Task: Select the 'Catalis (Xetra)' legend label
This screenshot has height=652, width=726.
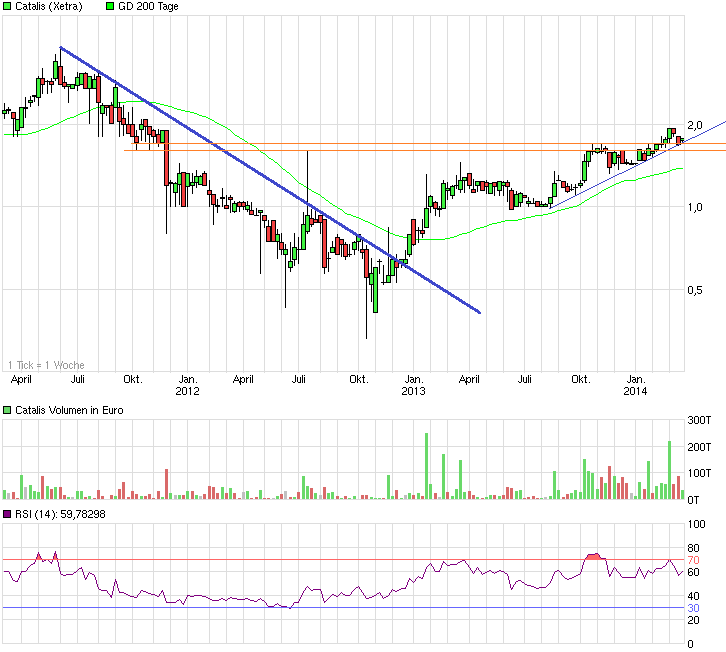Action: [49, 6]
